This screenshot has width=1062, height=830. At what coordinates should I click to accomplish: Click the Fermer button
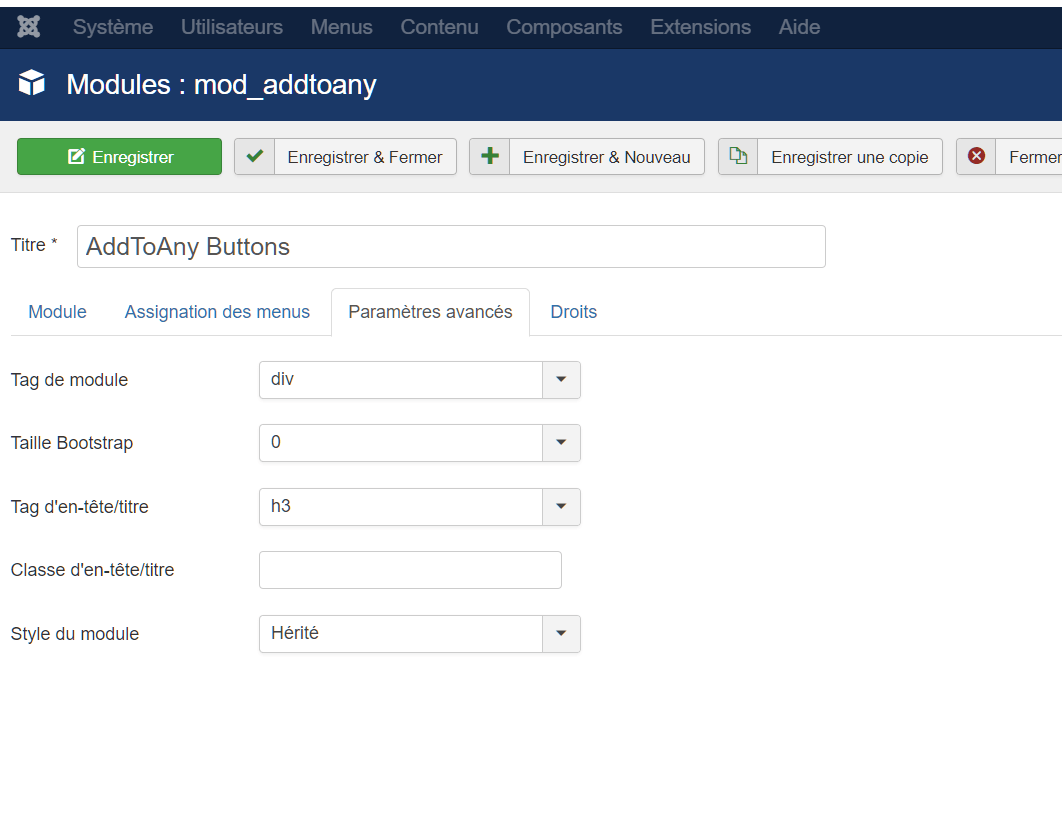click(x=1009, y=157)
